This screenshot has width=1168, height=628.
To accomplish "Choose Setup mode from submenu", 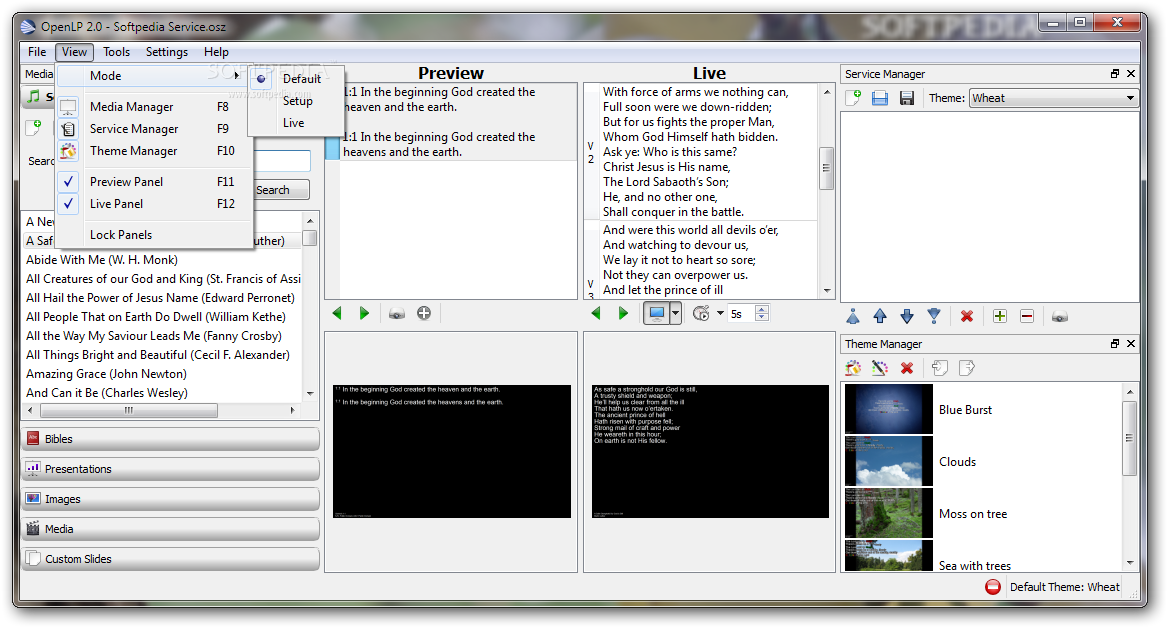I will point(296,101).
